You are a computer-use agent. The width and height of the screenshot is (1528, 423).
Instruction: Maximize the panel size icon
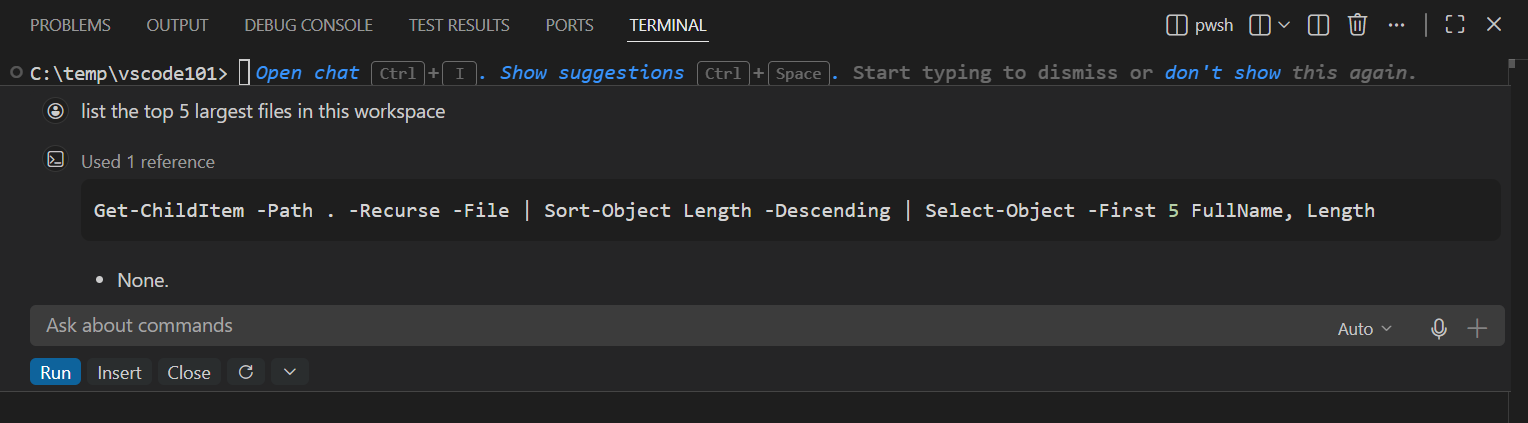(x=1456, y=25)
